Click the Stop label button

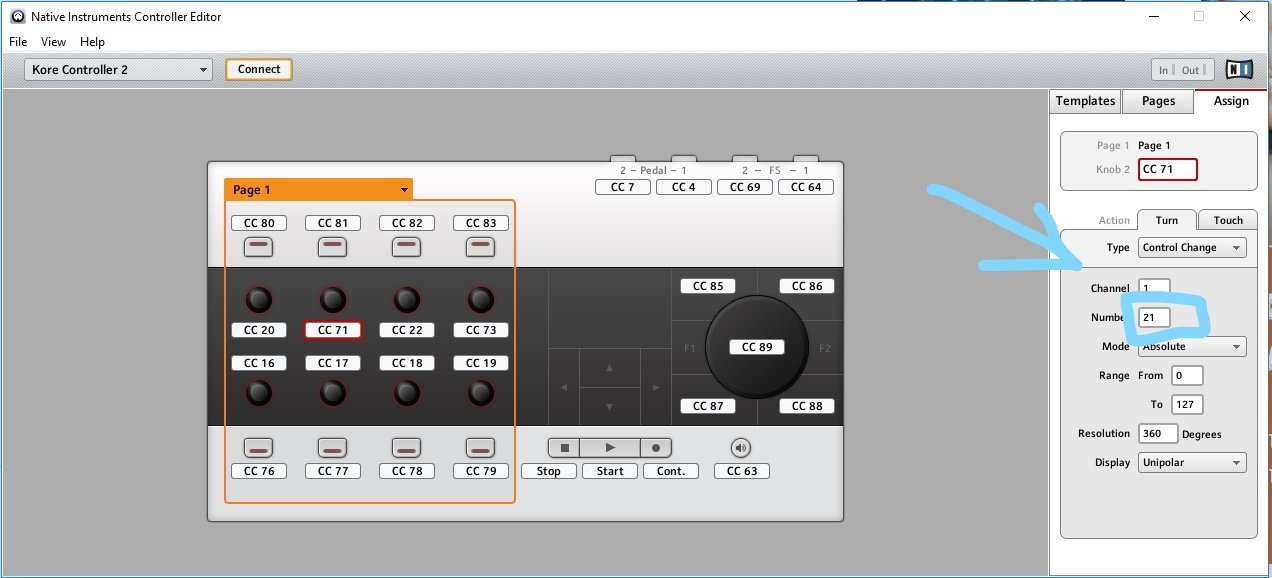[548, 471]
